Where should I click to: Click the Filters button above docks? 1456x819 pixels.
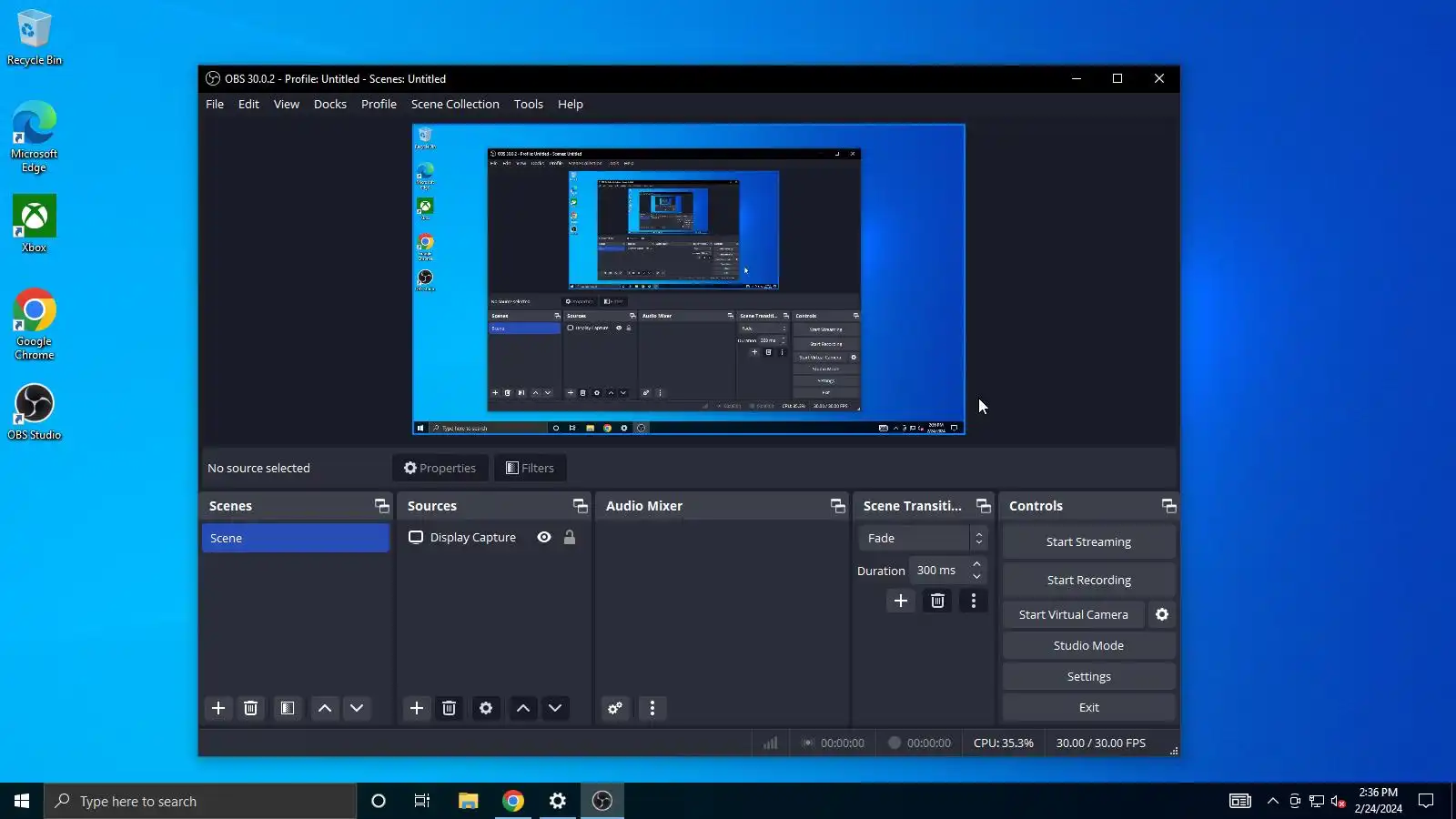coord(531,468)
